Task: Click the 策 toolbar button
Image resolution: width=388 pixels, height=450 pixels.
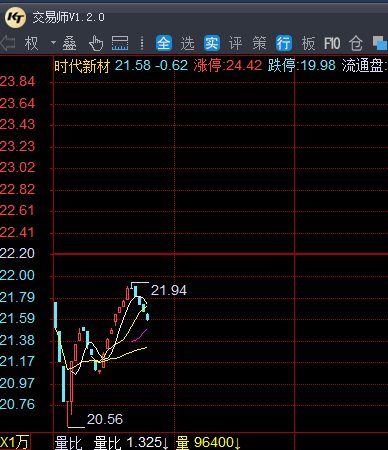Action: [260, 44]
